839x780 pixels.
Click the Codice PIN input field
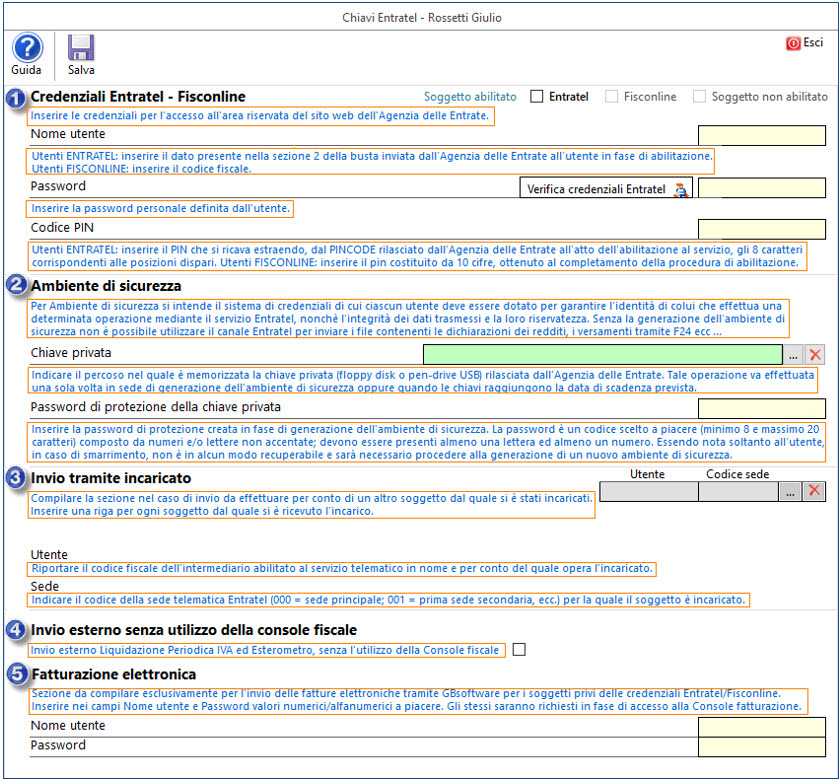click(761, 229)
